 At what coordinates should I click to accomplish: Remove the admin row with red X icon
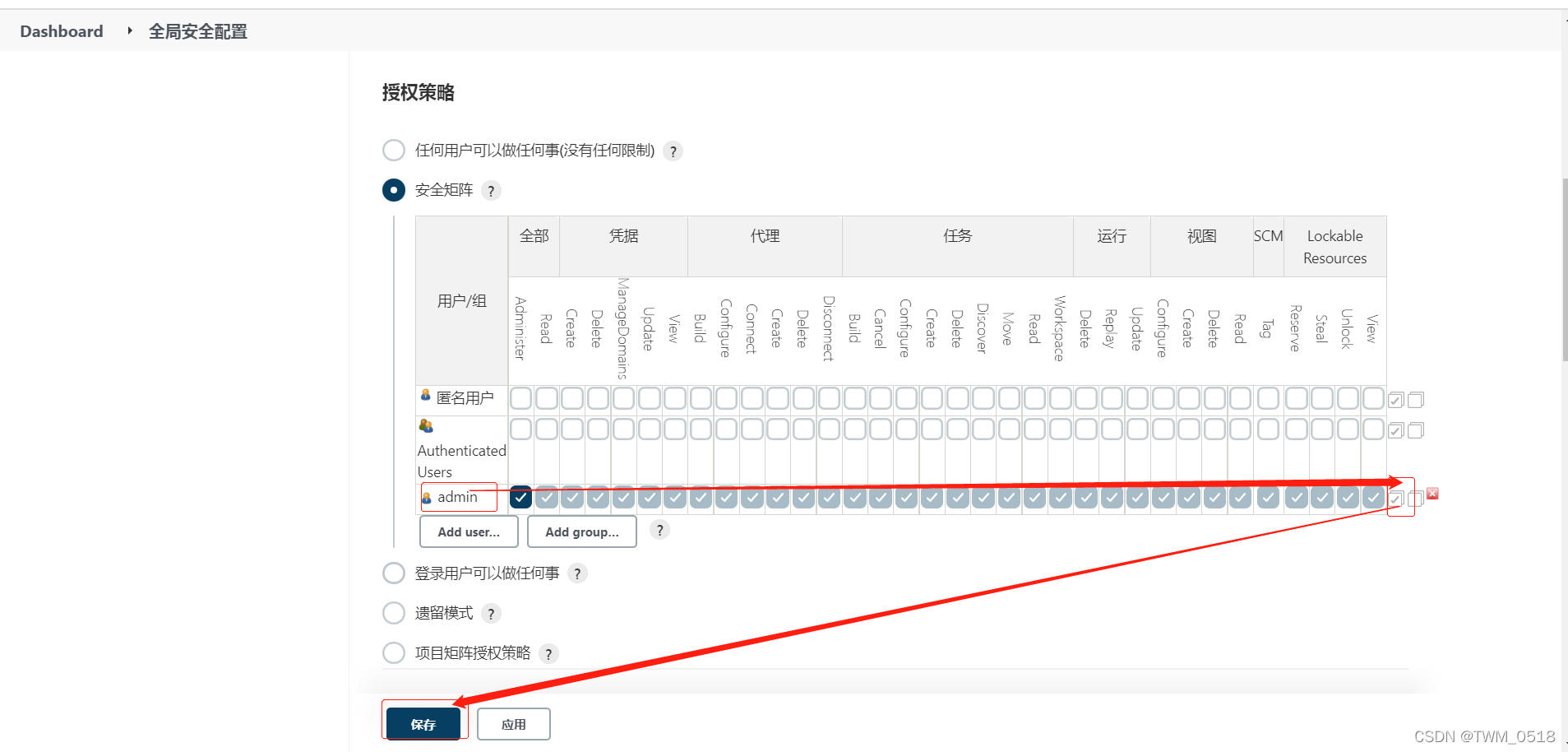click(x=1432, y=494)
